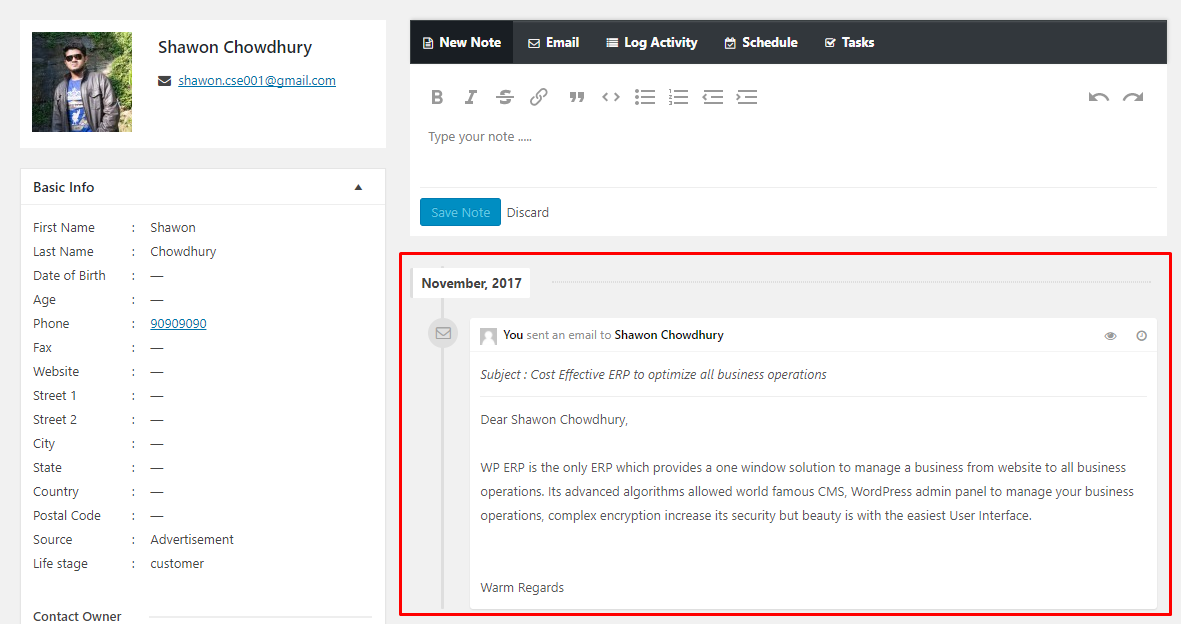Viewport: 1181px width, 624px height.
Task: Switch to the Log Activity tab
Action: point(652,42)
